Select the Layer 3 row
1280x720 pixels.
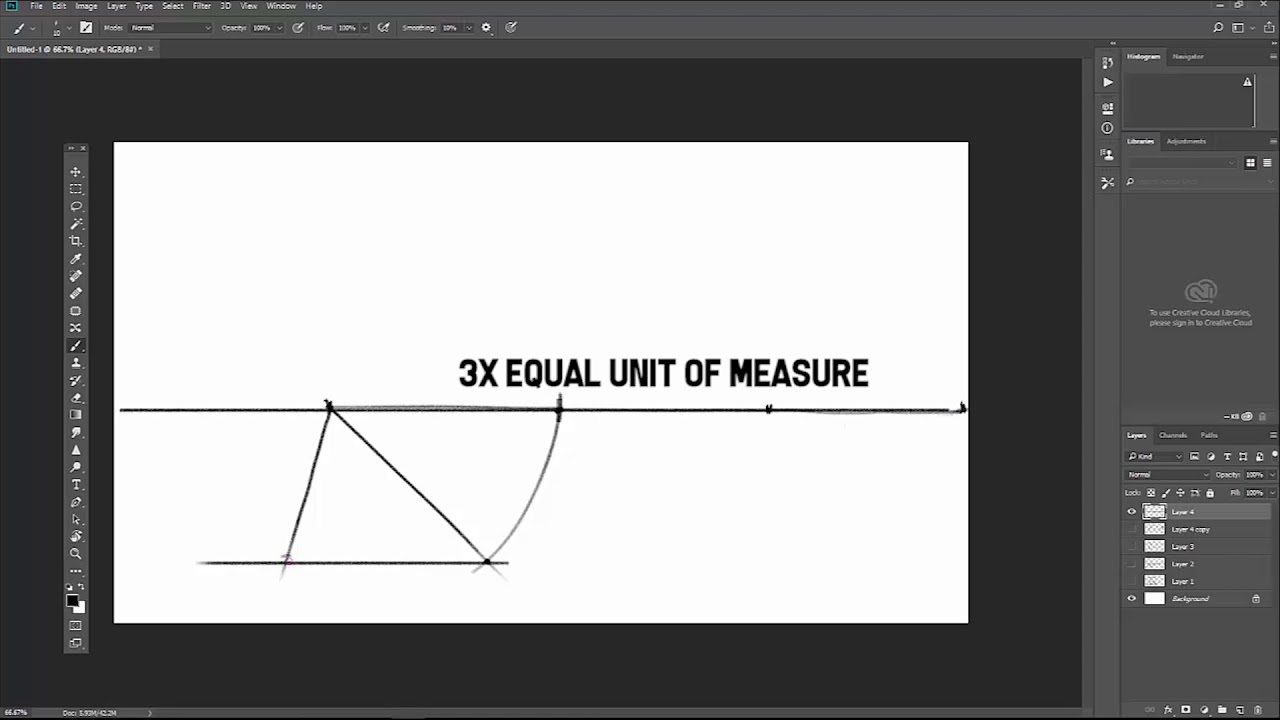point(1197,547)
